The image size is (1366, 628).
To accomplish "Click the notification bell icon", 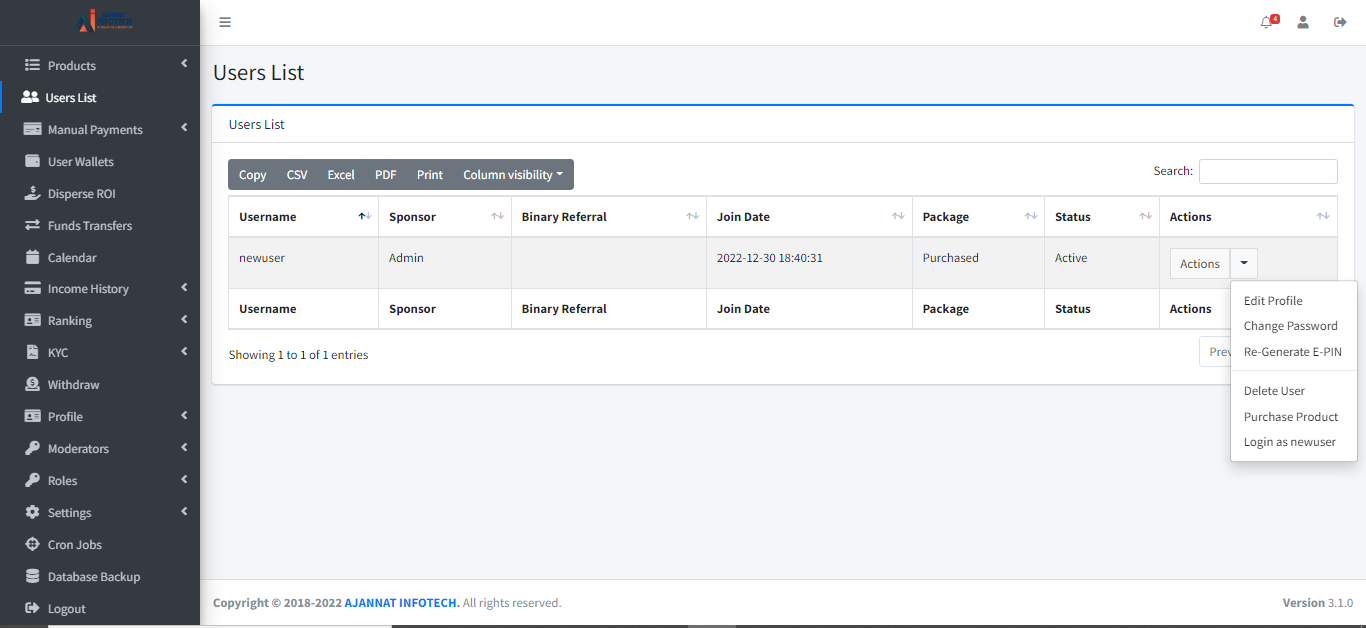I will pyautogui.click(x=1267, y=22).
